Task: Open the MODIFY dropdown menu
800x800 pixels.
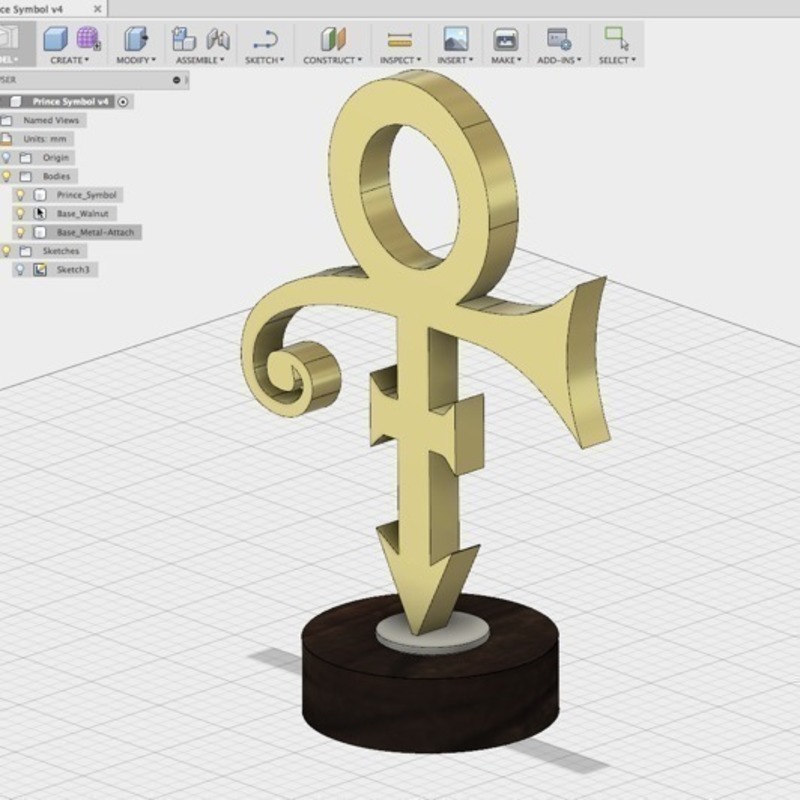Action: pos(136,60)
